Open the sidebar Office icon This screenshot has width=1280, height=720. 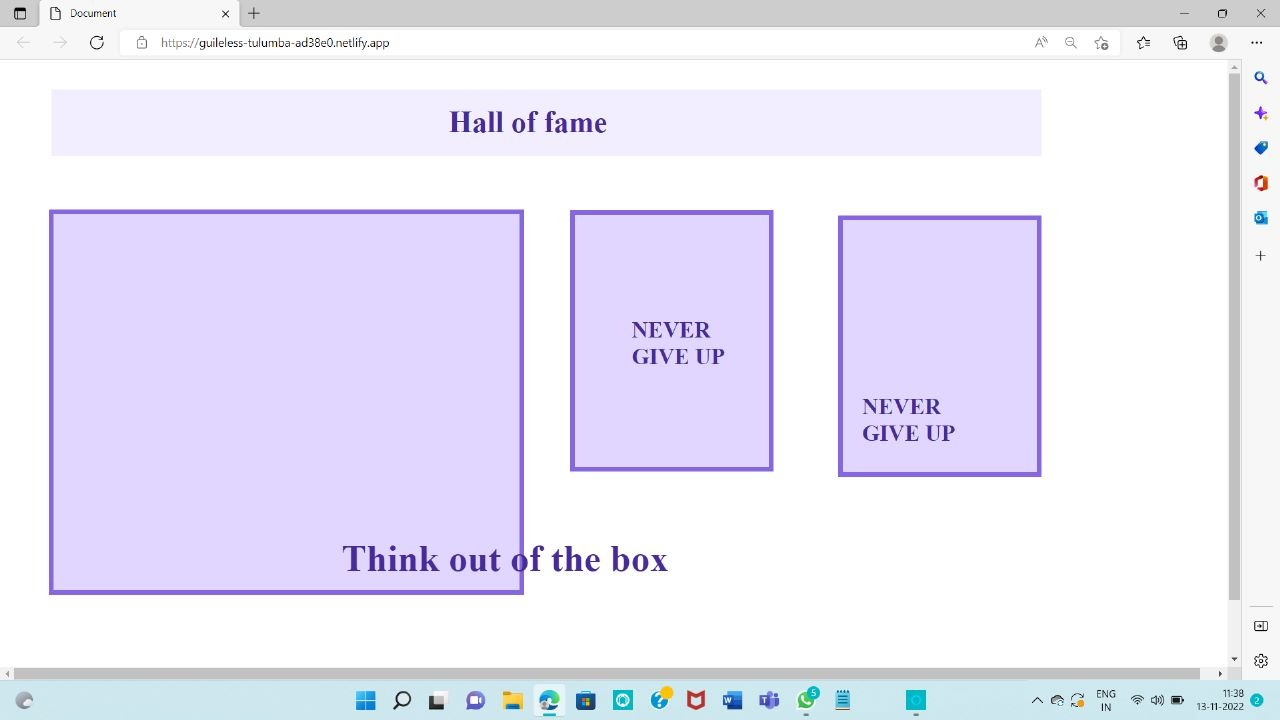[x=1261, y=183]
